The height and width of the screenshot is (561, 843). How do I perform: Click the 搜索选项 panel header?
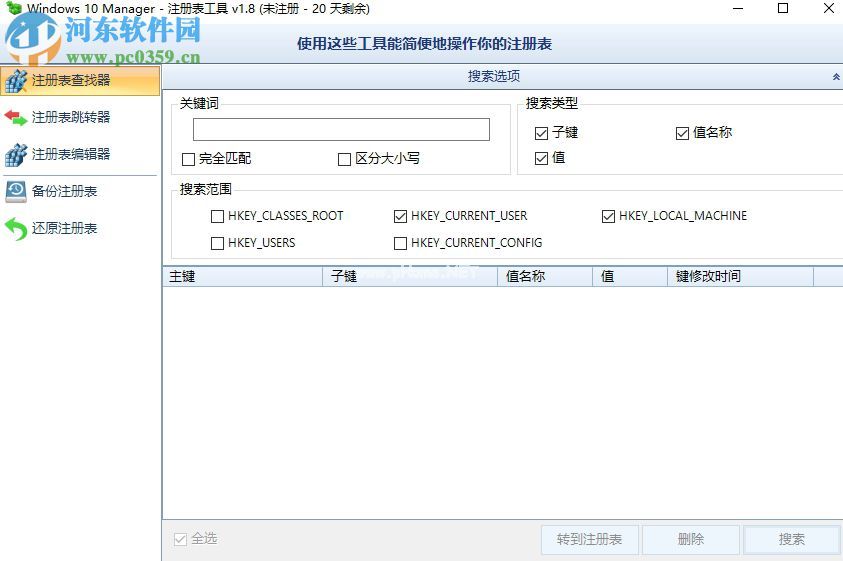[x=502, y=76]
